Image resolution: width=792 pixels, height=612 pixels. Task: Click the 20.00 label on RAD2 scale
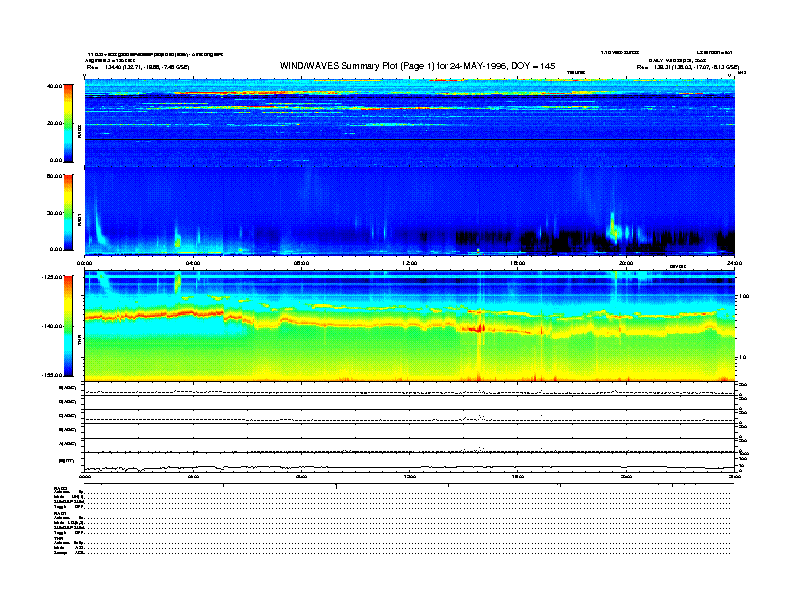click(x=55, y=123)
